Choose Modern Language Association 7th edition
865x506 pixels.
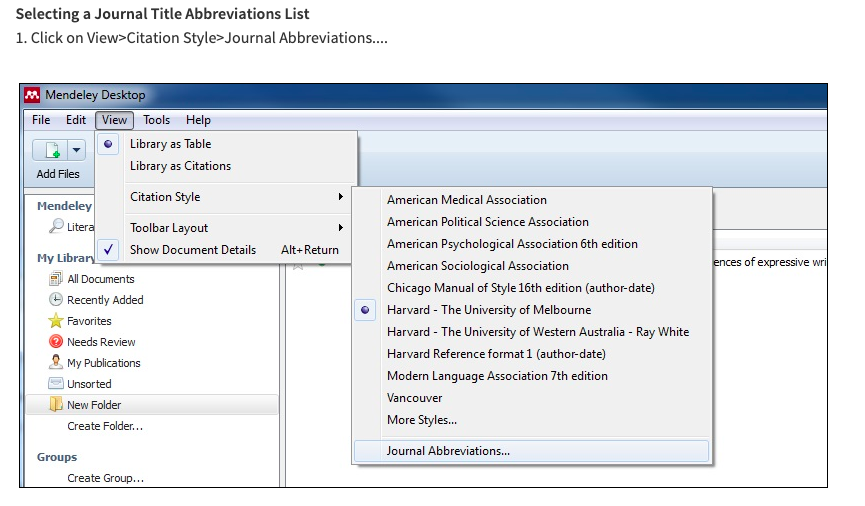(498, 376)
